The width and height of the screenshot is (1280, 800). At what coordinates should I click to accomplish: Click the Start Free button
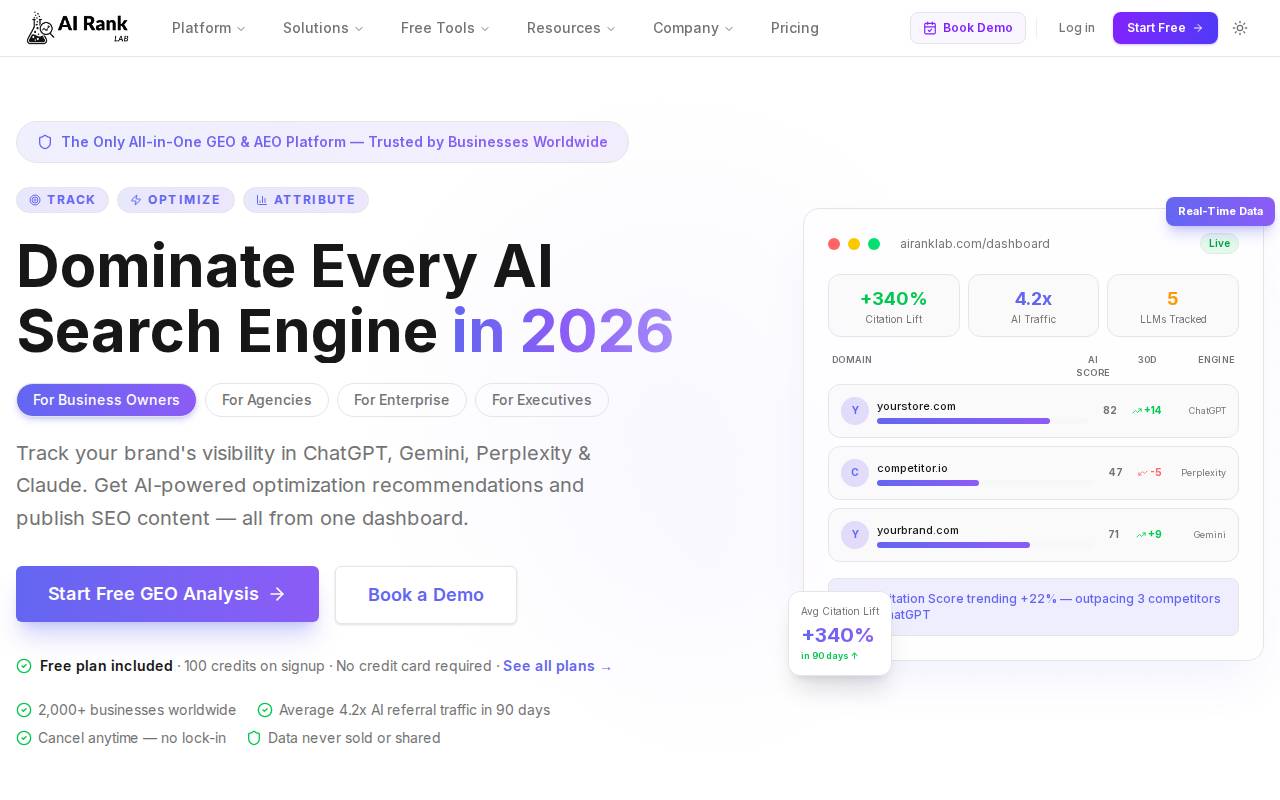(1165, 28)
